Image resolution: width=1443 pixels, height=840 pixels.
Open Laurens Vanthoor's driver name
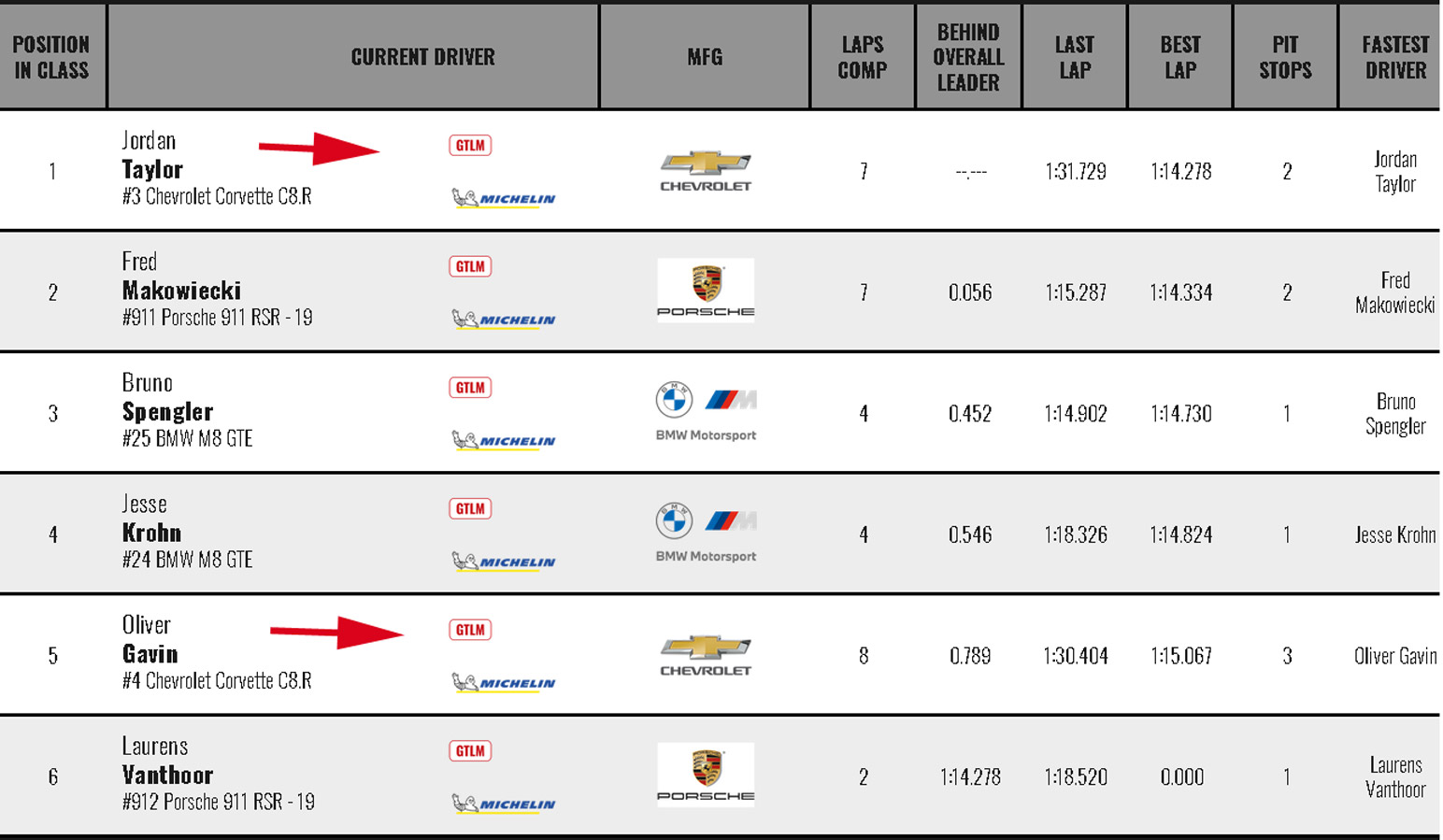click(167, 762)
